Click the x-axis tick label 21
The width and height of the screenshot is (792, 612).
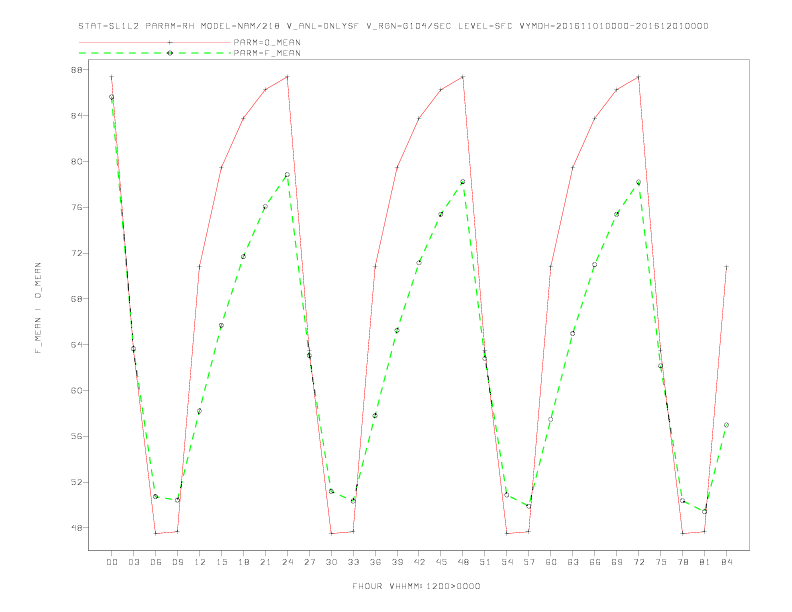click(x=265, y=562)
